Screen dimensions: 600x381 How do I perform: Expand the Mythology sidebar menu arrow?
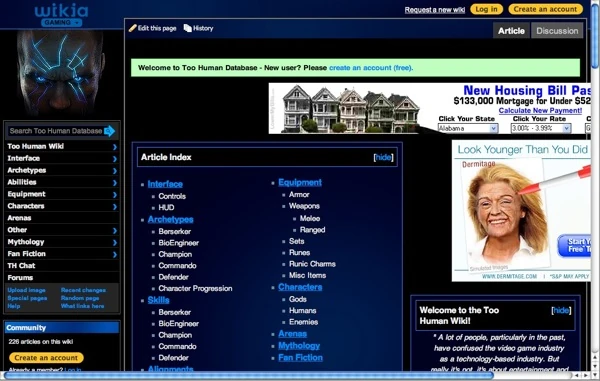pos(115,243)
